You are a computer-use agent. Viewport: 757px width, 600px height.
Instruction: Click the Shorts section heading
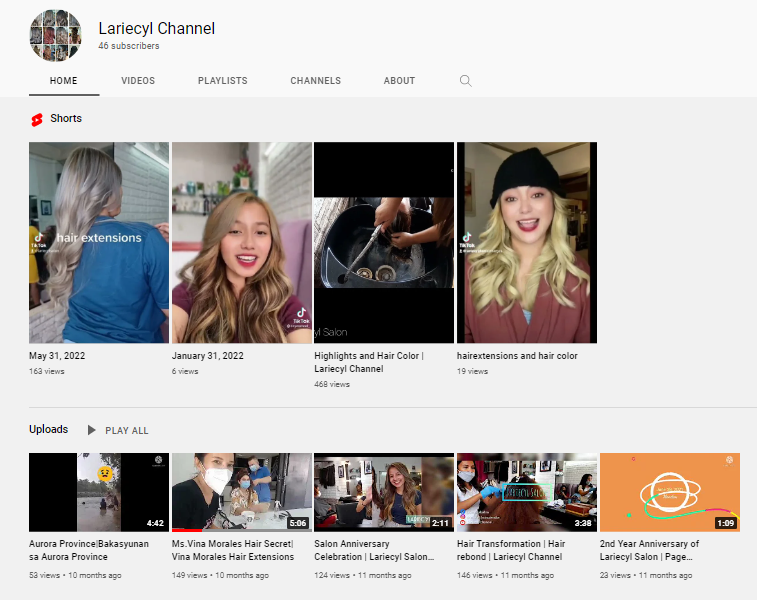pyautogui.click(x=66, y=118)
